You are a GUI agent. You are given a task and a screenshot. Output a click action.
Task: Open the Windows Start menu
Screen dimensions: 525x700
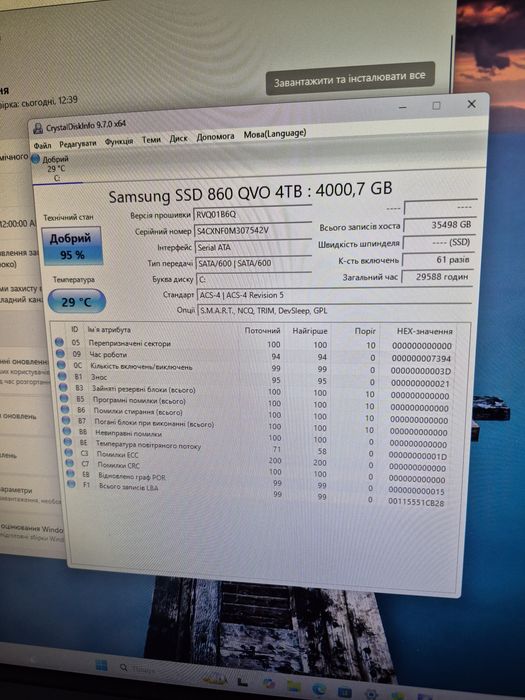coord(102,666)
